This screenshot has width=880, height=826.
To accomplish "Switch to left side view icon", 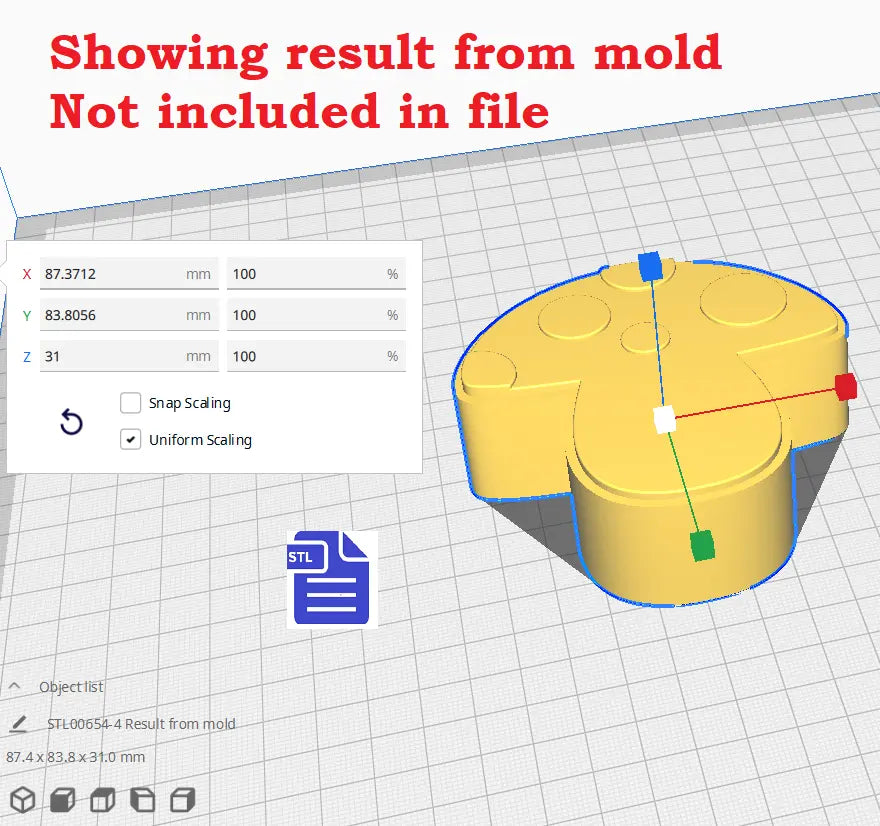I will [143, 799].
